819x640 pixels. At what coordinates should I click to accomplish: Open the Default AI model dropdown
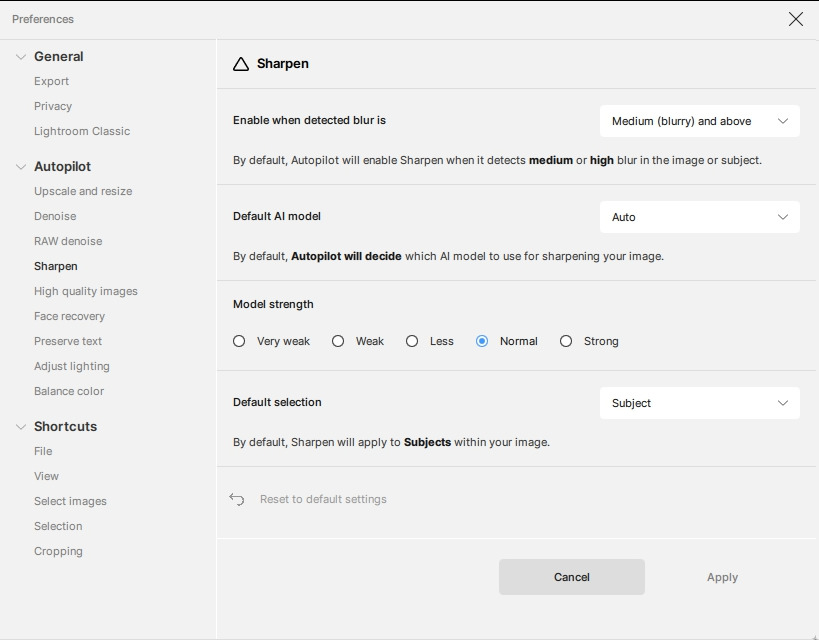[699, 217]
